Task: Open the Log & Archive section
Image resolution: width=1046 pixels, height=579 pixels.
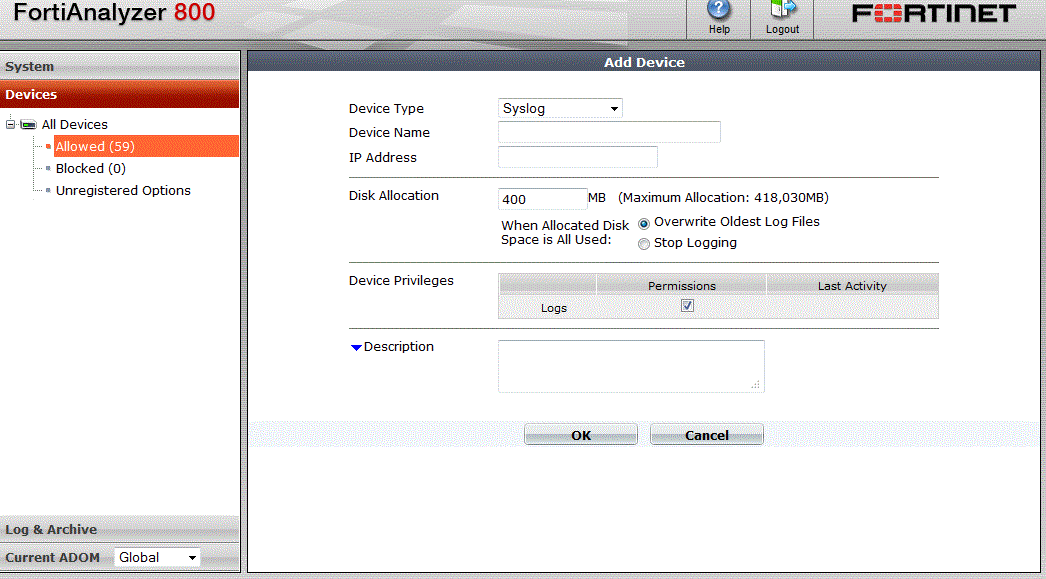Action: 119,529
